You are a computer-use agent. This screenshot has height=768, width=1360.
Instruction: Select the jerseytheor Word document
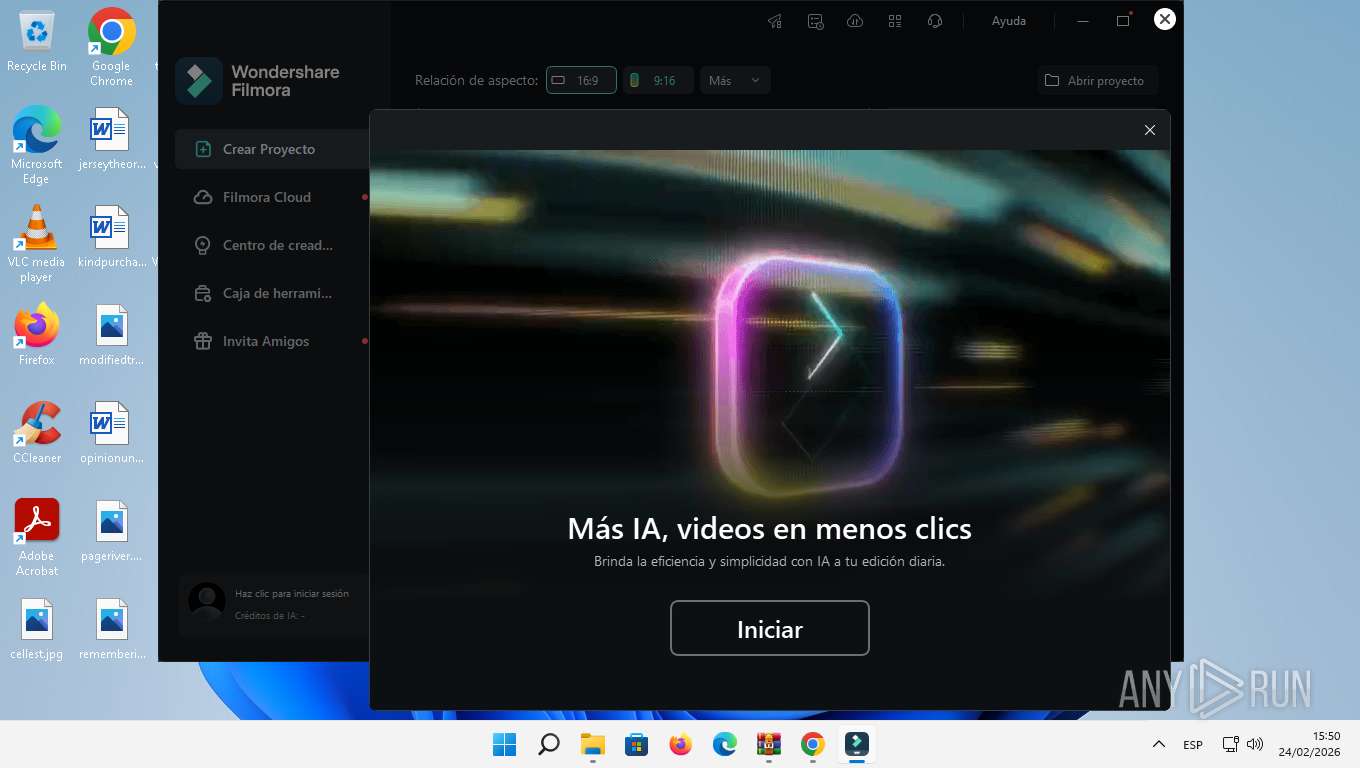pos(111,138)
